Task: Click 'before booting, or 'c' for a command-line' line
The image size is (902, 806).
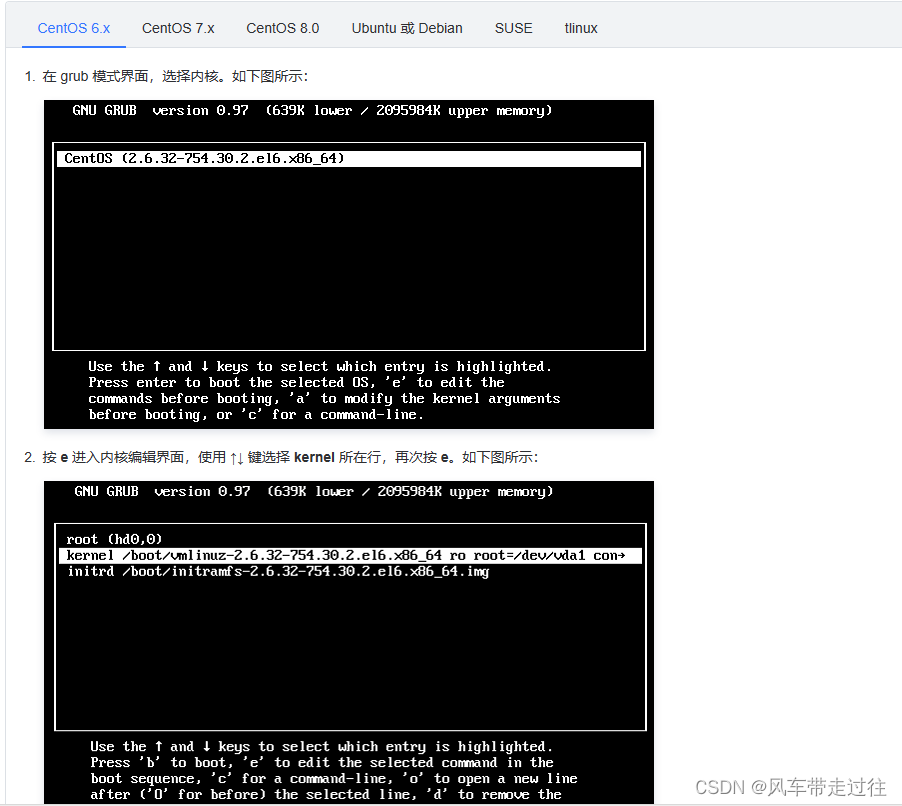Action: (256, 415)
